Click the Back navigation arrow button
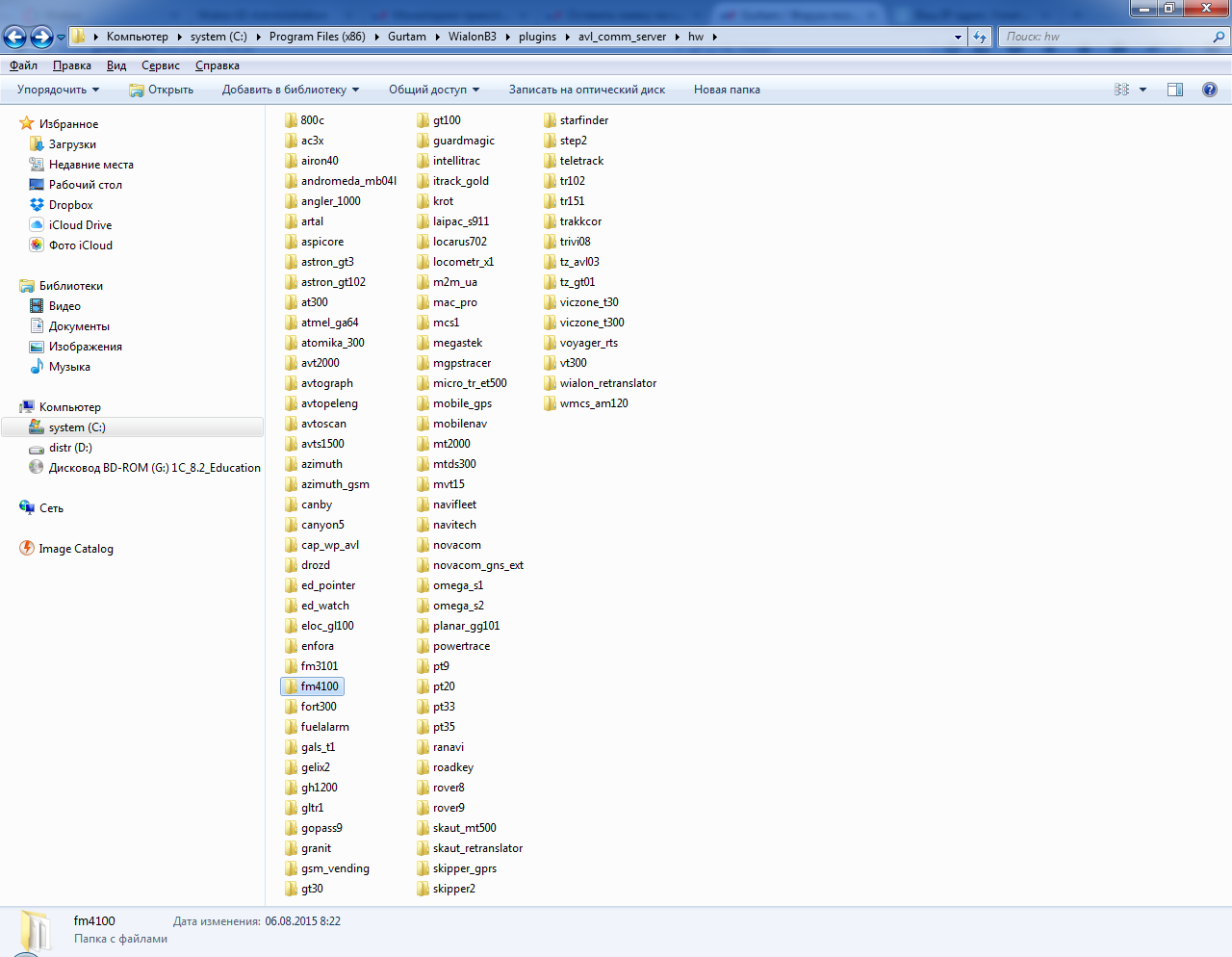Viewport: 1232px width, 957px height. 15,37
